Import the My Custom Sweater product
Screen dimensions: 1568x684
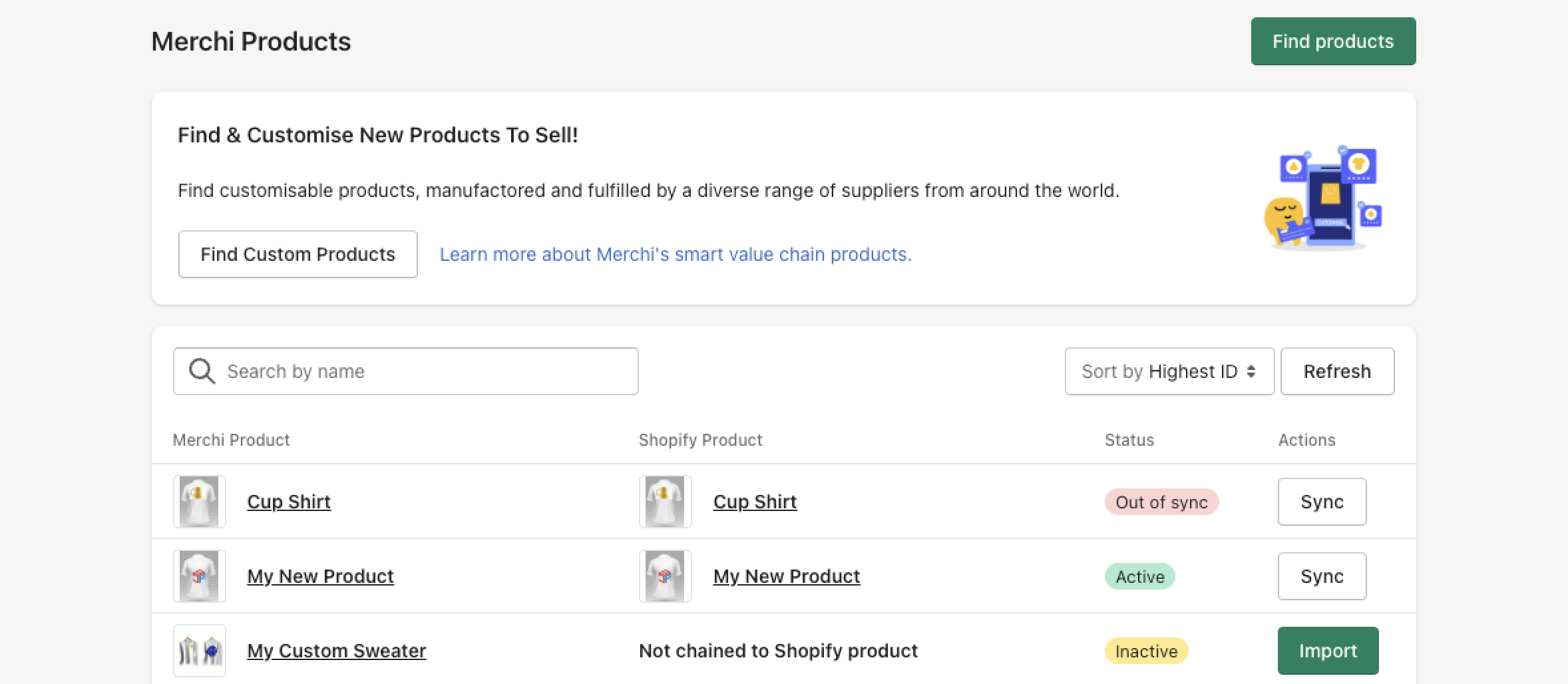(1328, 650)
